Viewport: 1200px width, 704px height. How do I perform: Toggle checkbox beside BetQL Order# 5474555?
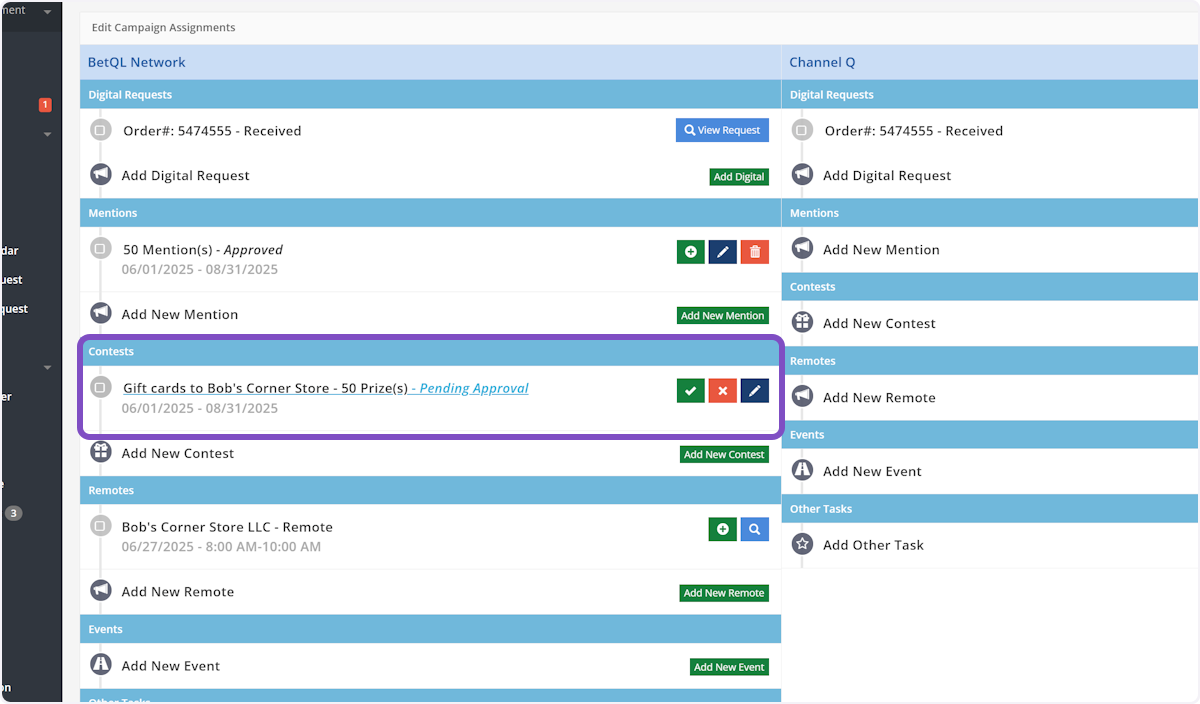coord(100,130)
